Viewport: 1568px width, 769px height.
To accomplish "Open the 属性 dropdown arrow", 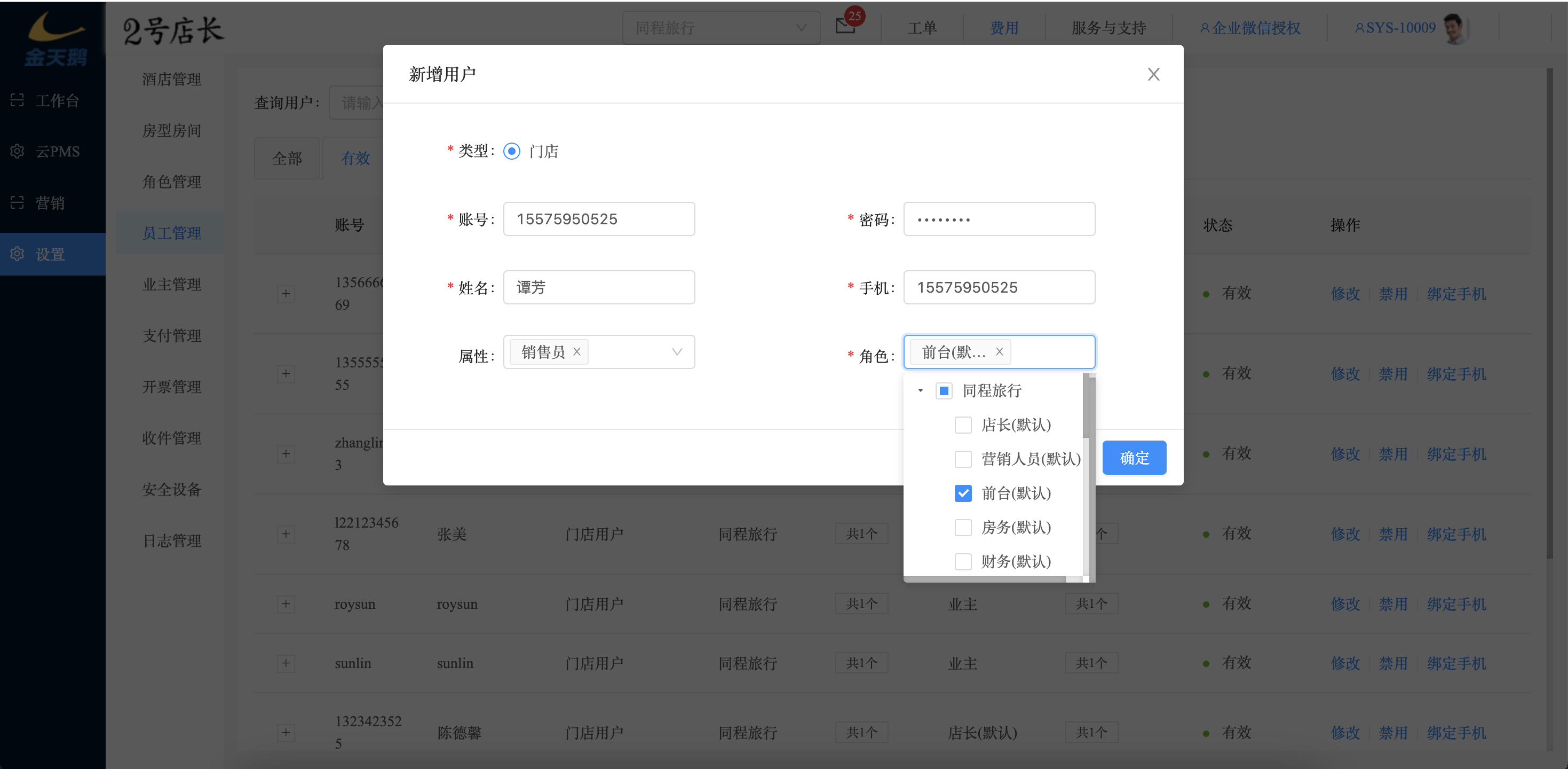I will click(676, 352).
